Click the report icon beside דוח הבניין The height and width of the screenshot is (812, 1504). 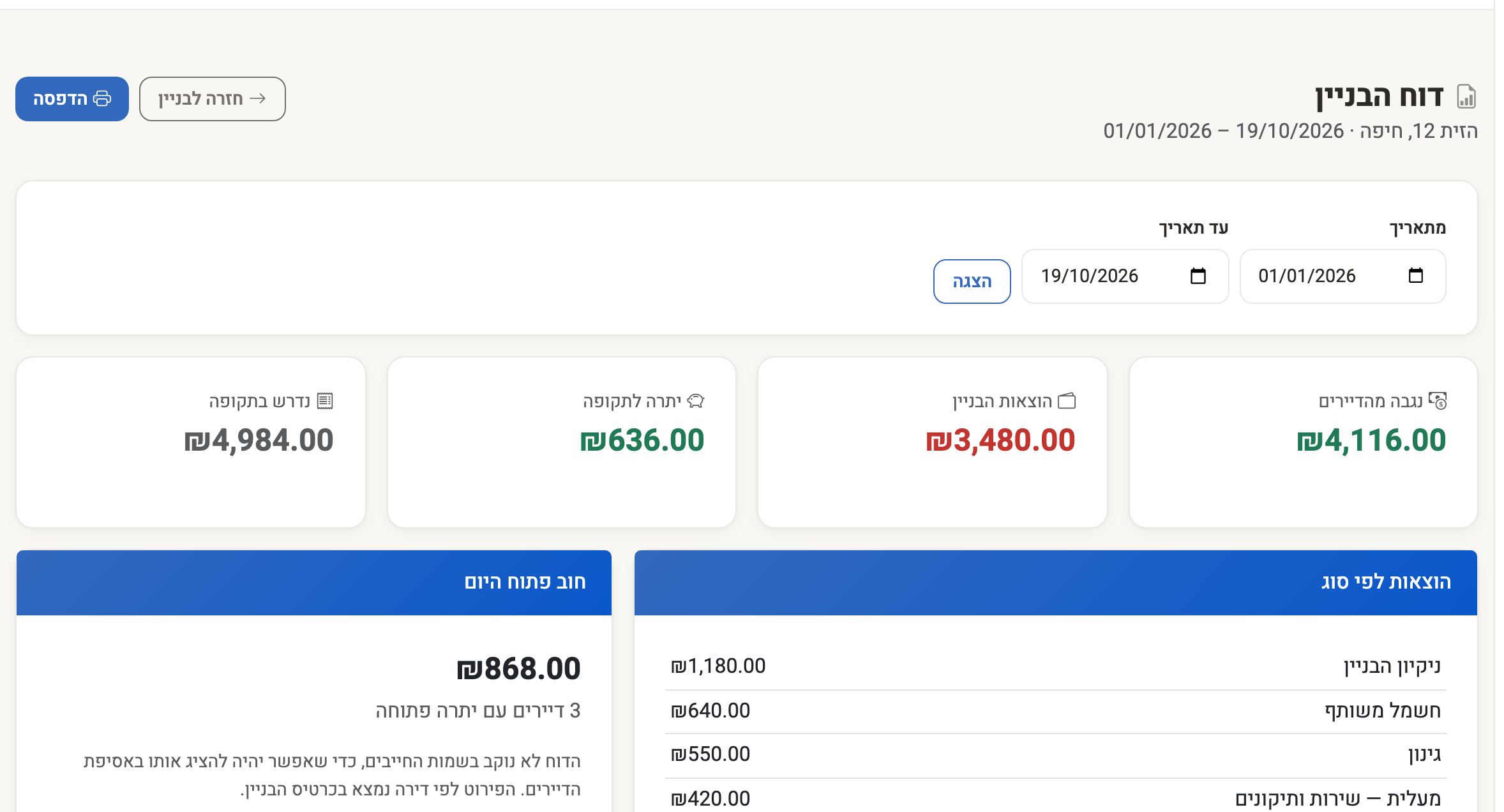[x=1467, y=96]
